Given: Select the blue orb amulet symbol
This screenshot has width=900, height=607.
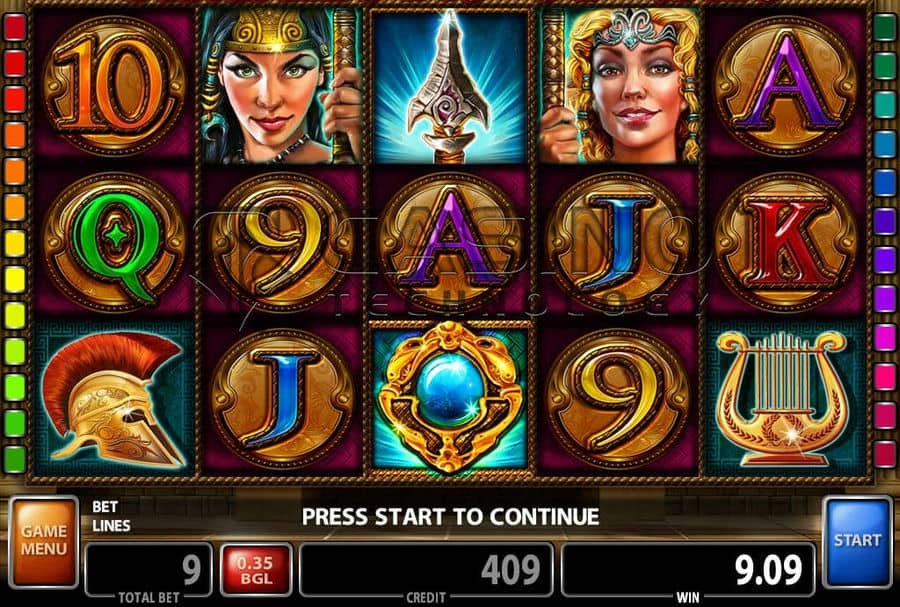Looking at the screenshot, I should pos(450,397).
